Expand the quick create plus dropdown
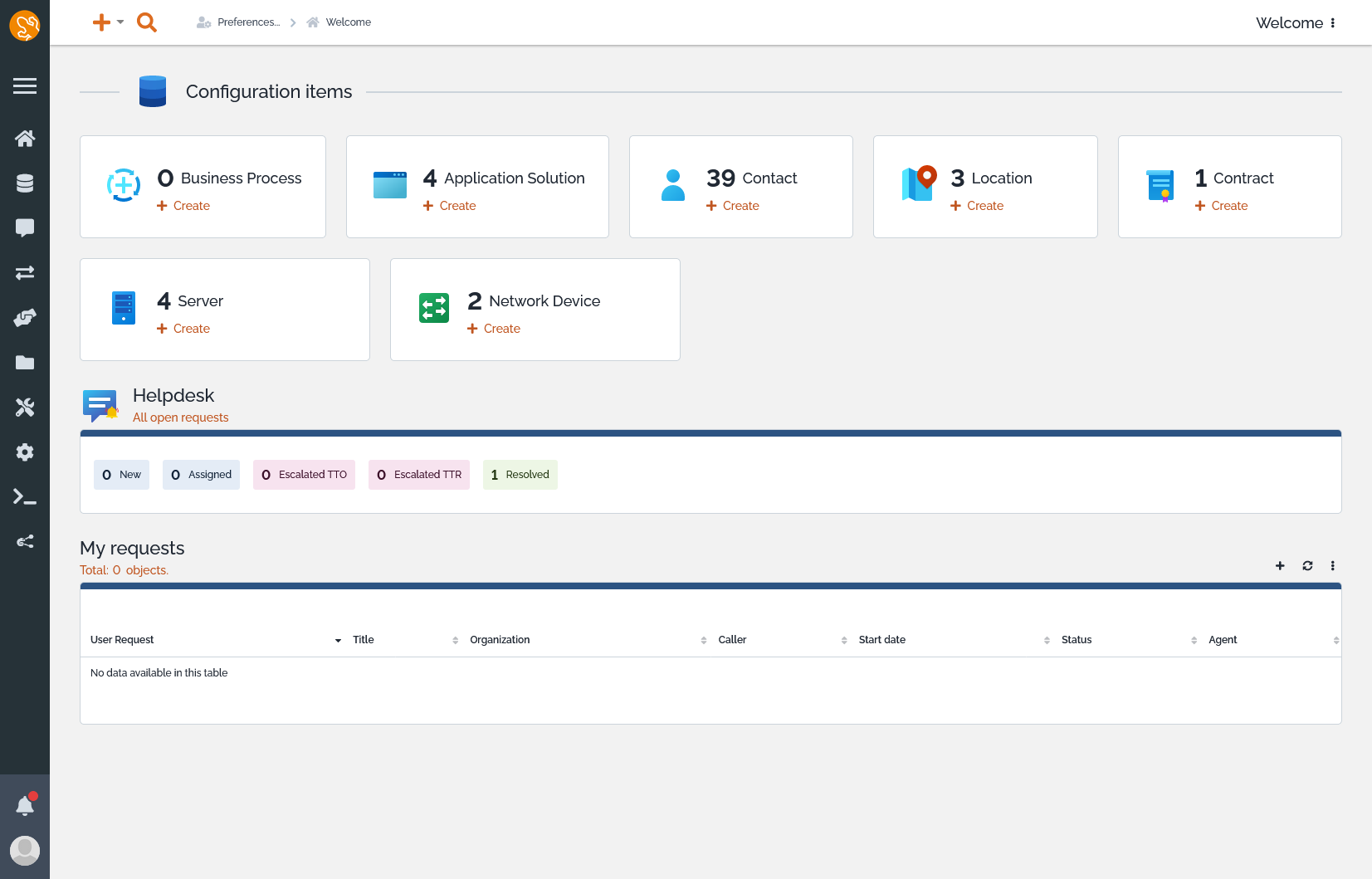 click(107, 22)
